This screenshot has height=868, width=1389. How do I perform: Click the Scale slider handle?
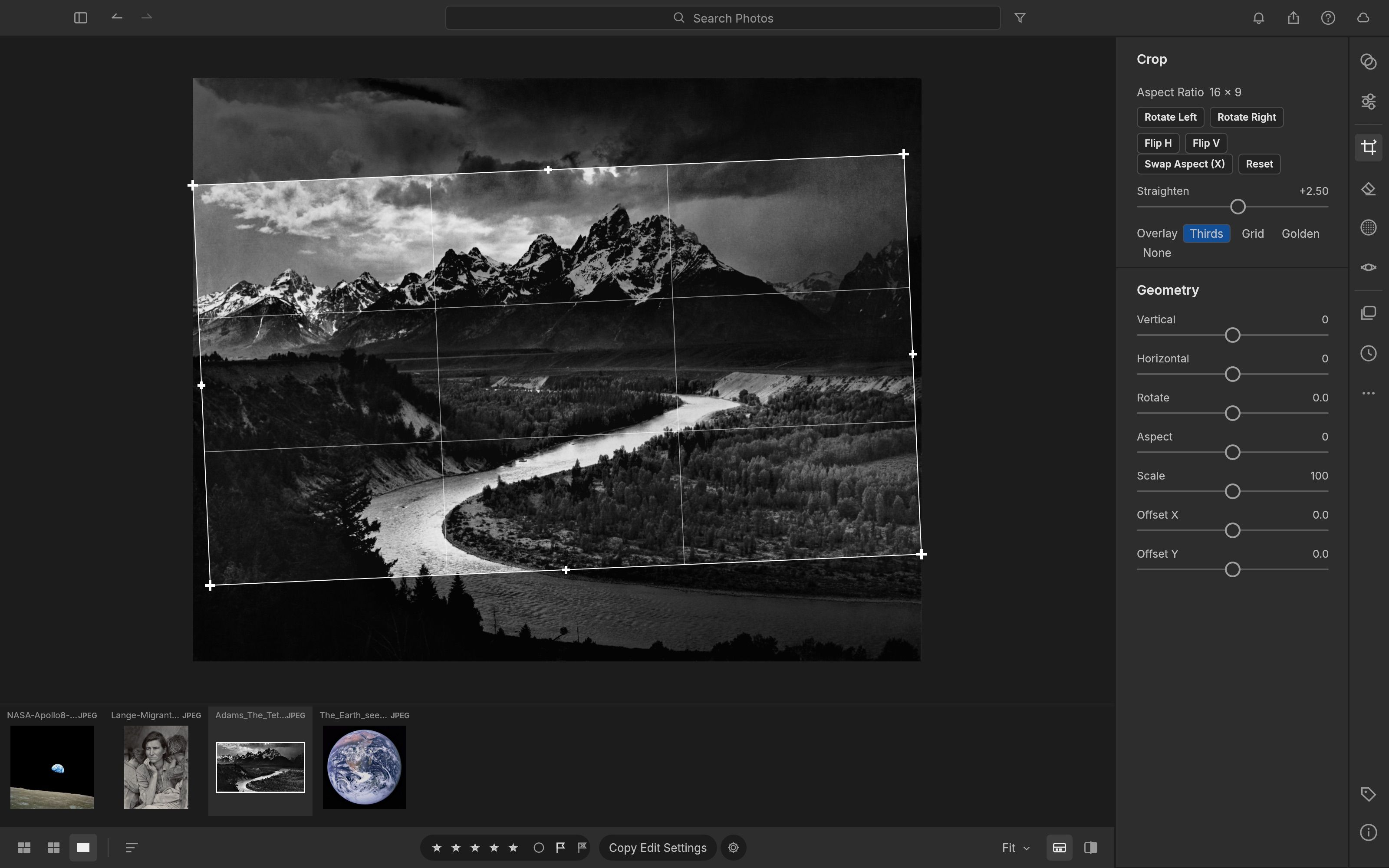(x=1232, y=491)
